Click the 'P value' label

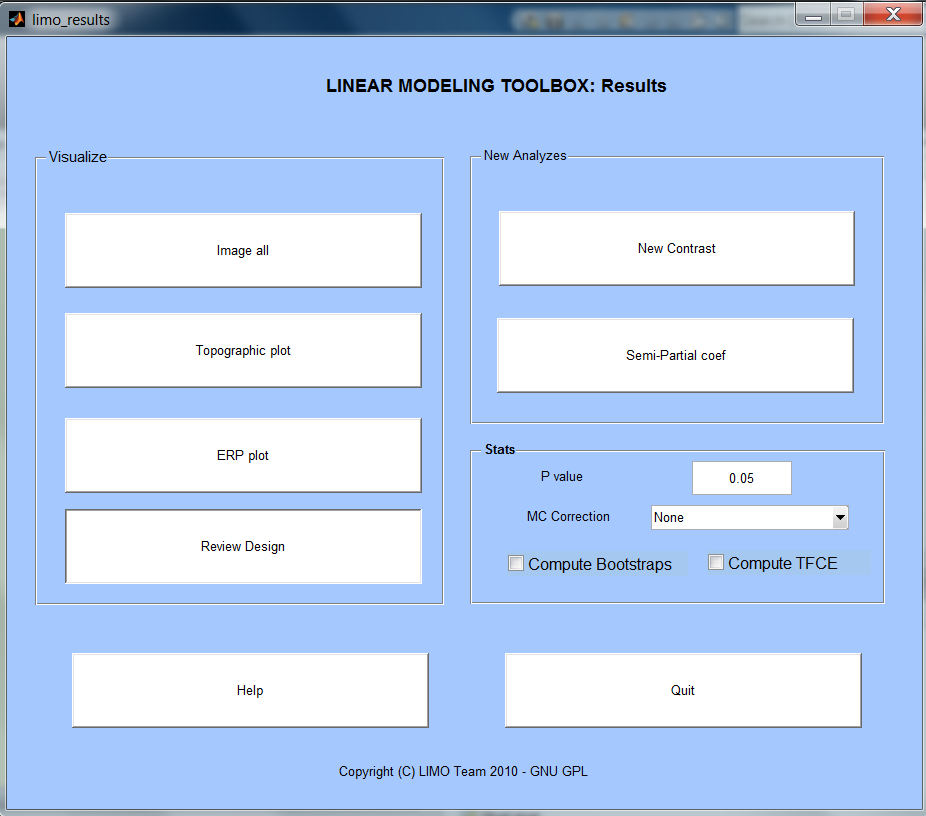[562, 476]
